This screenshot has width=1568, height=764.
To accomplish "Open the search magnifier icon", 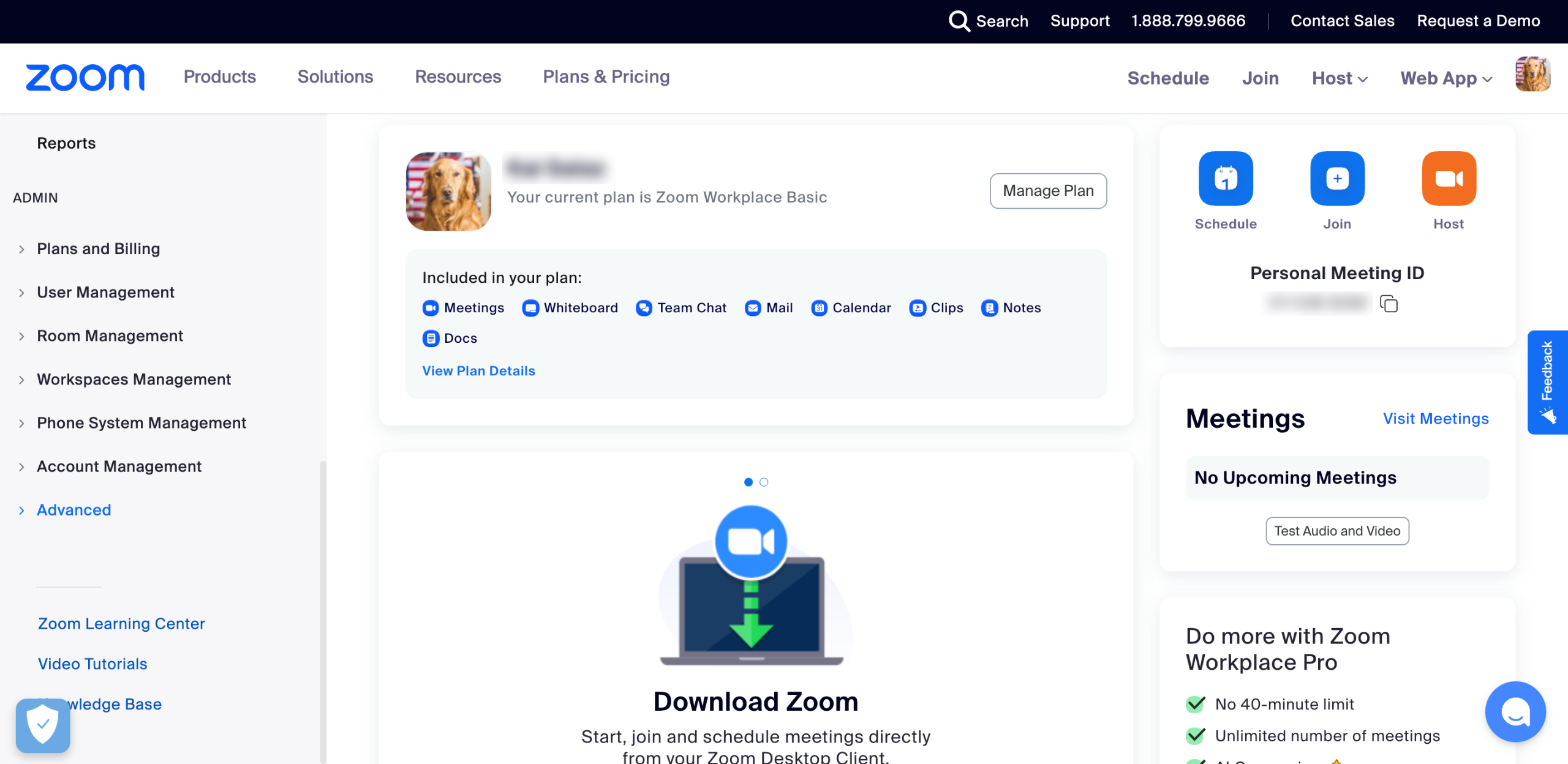I will tap(959, 21).
